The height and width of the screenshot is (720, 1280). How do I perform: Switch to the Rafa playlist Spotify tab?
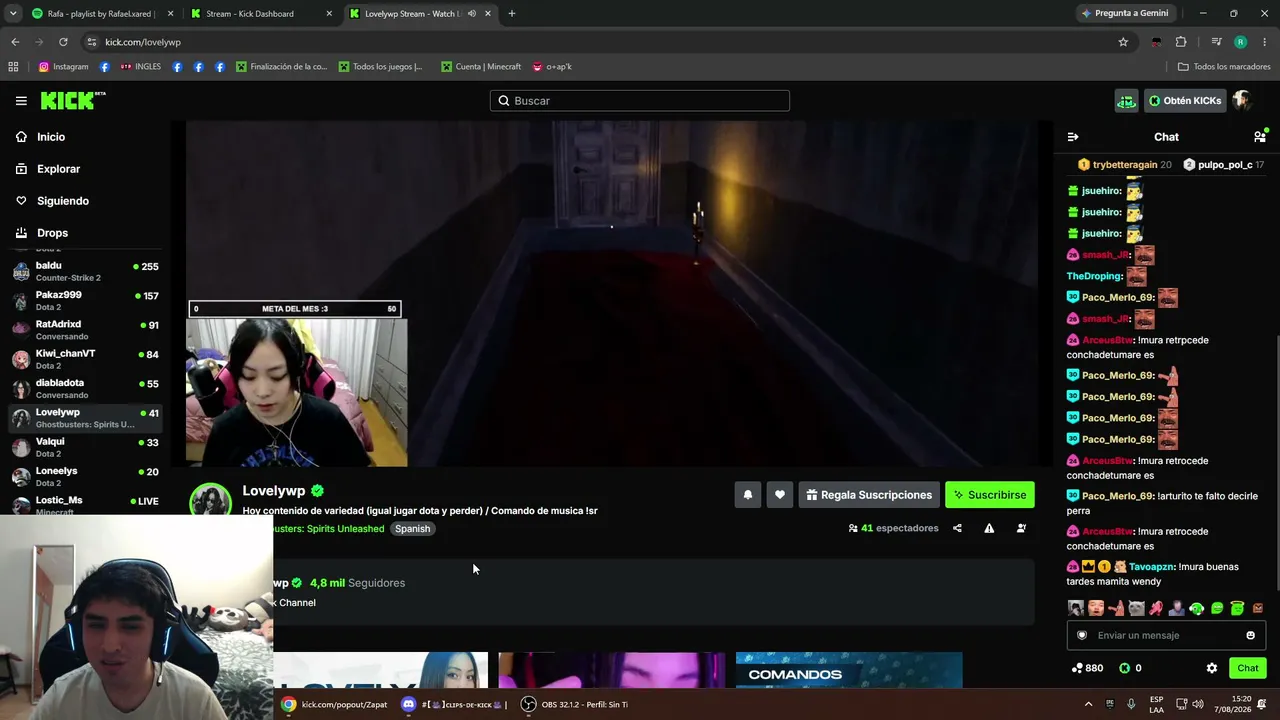pyautogui.click(x=103, y=14)
